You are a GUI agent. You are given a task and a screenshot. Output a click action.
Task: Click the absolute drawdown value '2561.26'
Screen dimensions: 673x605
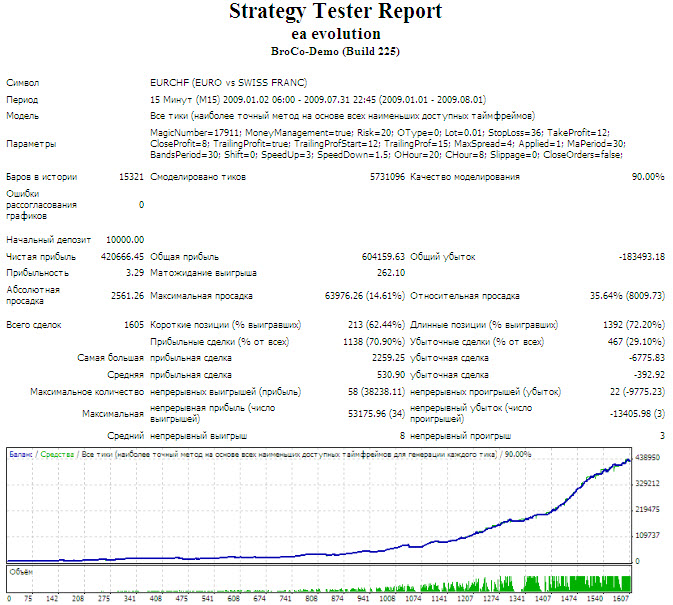(127, 296)
